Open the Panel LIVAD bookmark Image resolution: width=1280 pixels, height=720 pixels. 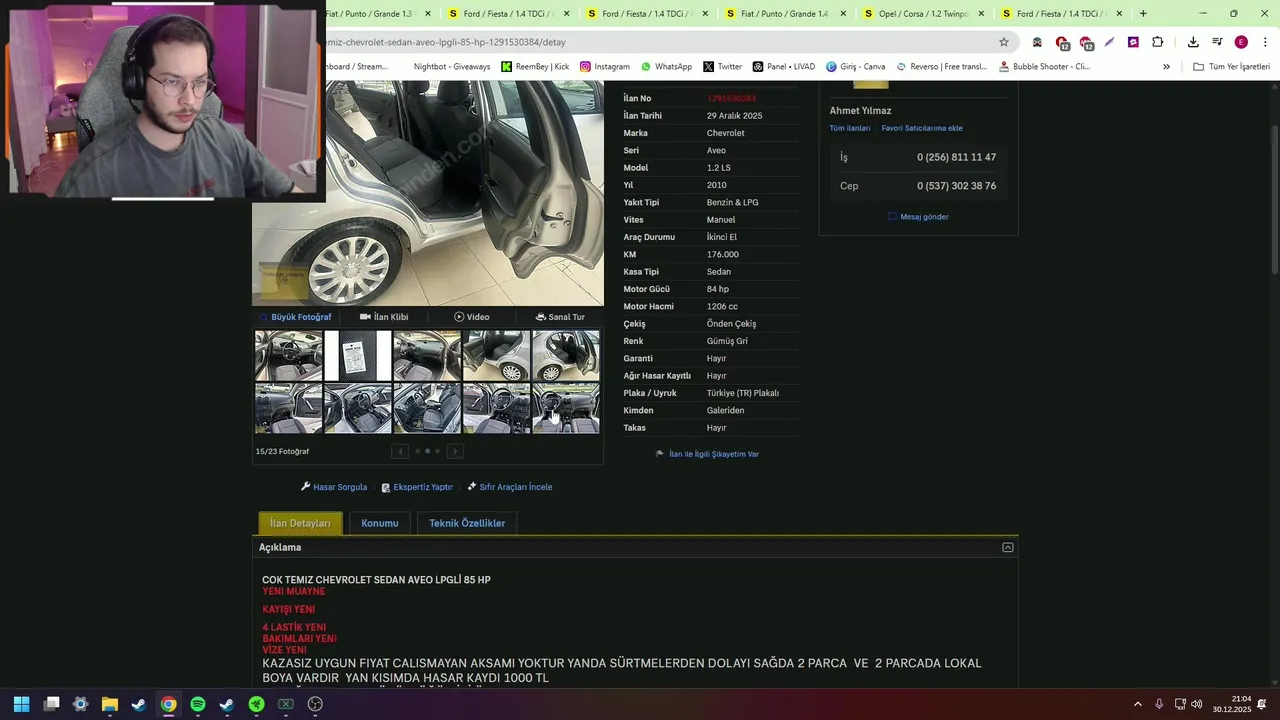tap(784, 66)
